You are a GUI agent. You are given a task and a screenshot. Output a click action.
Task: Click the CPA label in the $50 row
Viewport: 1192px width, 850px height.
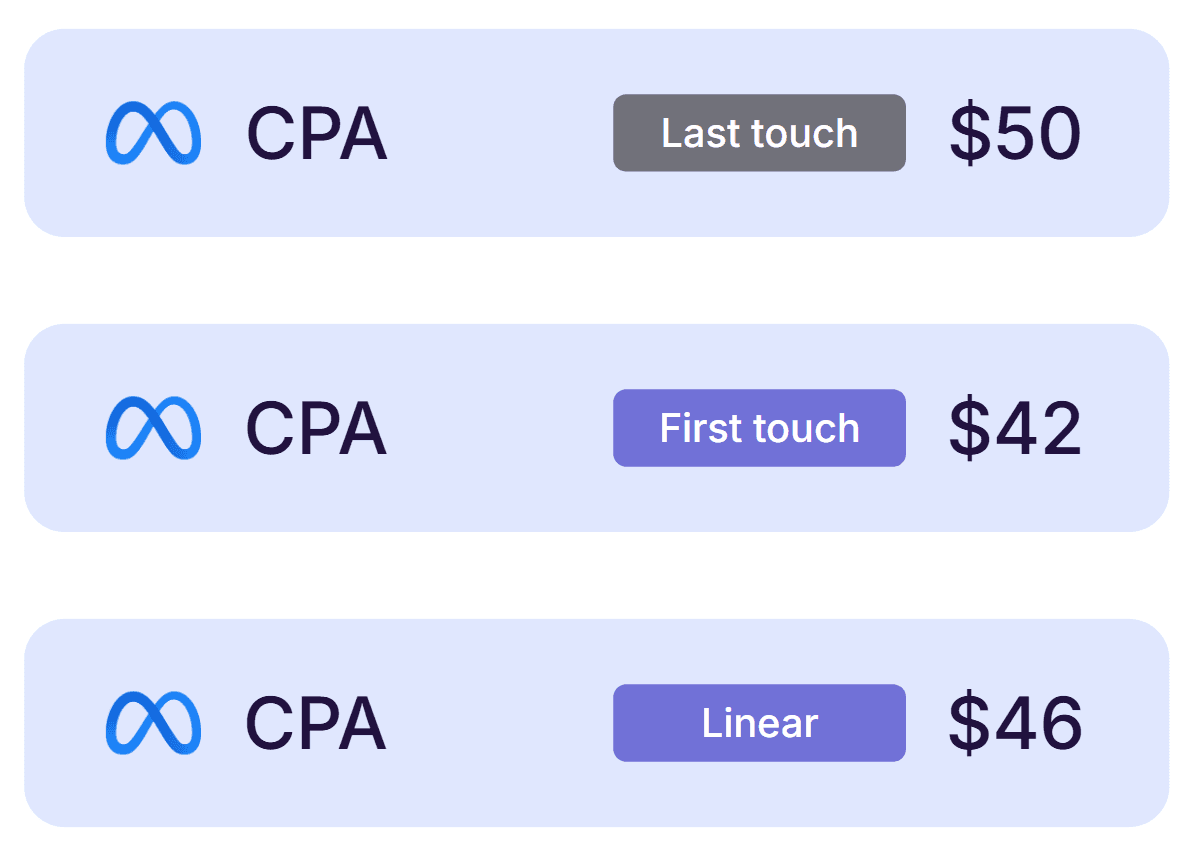[x=316, y=134]
